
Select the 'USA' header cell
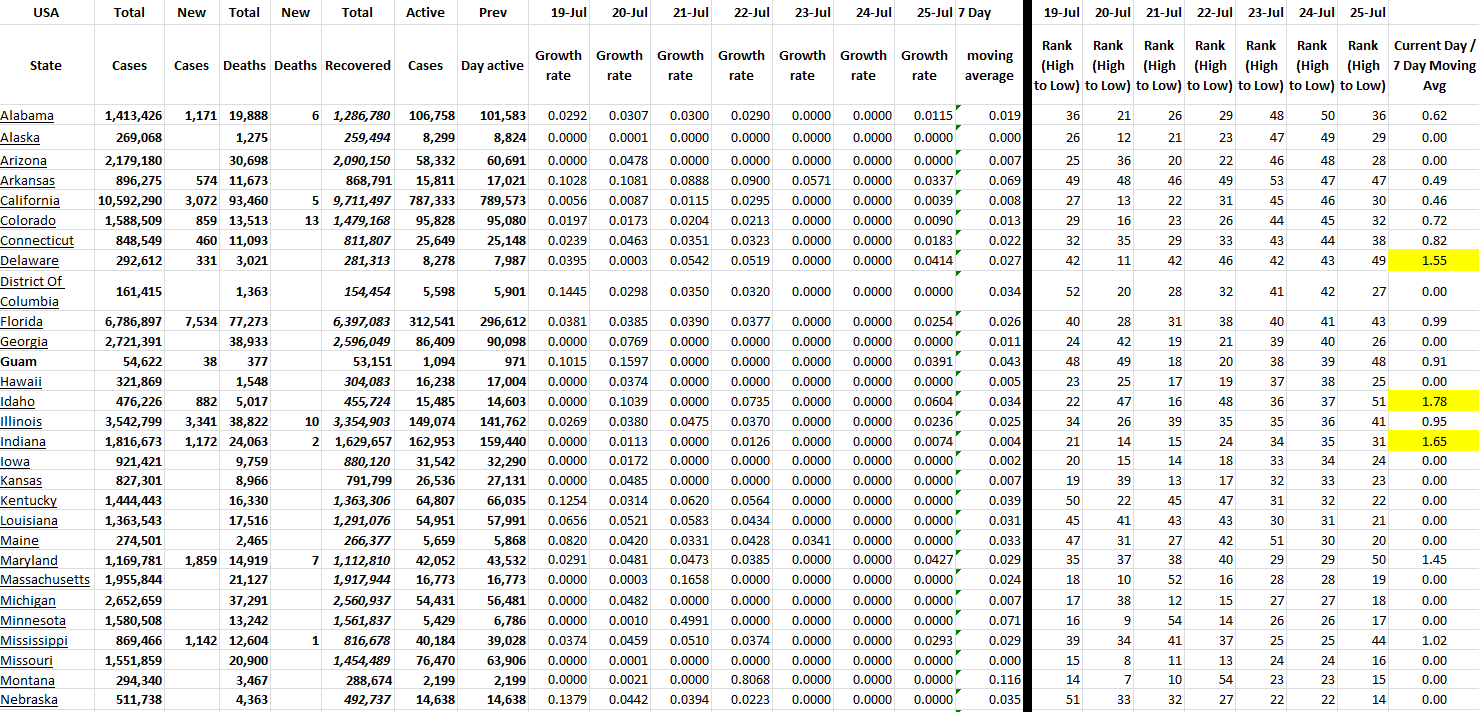tap(46, 13)
